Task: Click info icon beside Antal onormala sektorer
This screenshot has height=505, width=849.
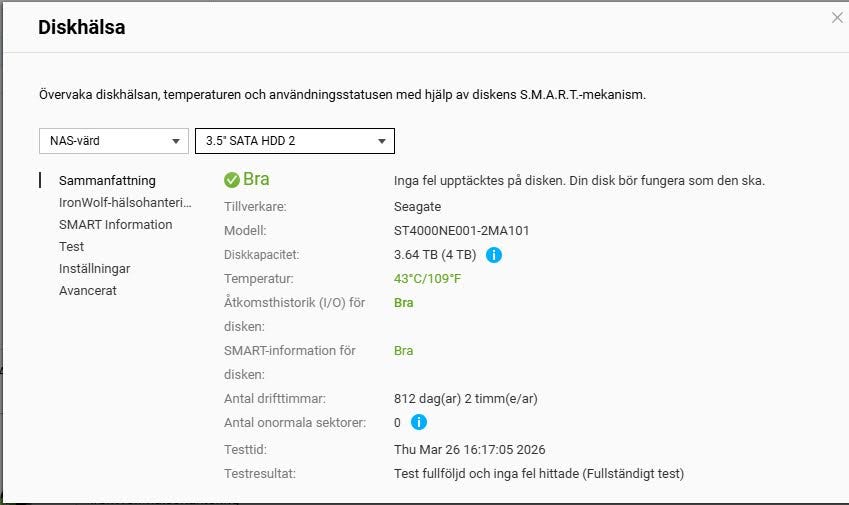Action: (419, 423)
